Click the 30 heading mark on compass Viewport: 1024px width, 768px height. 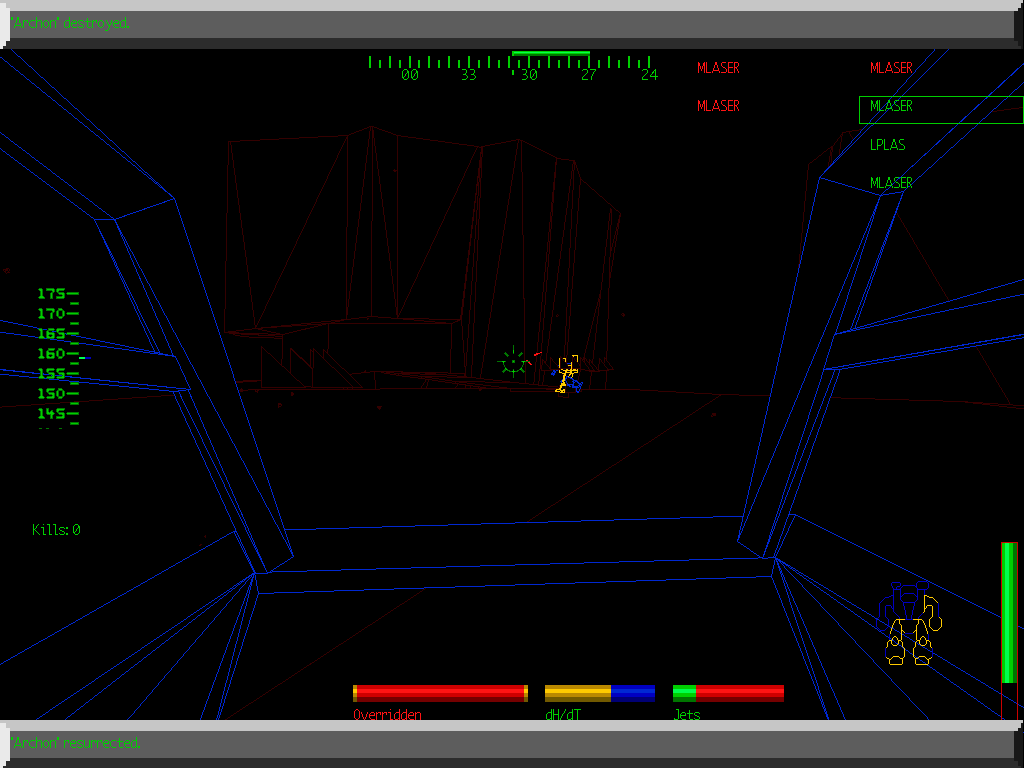pyautogui.click(x=529, y=75)
